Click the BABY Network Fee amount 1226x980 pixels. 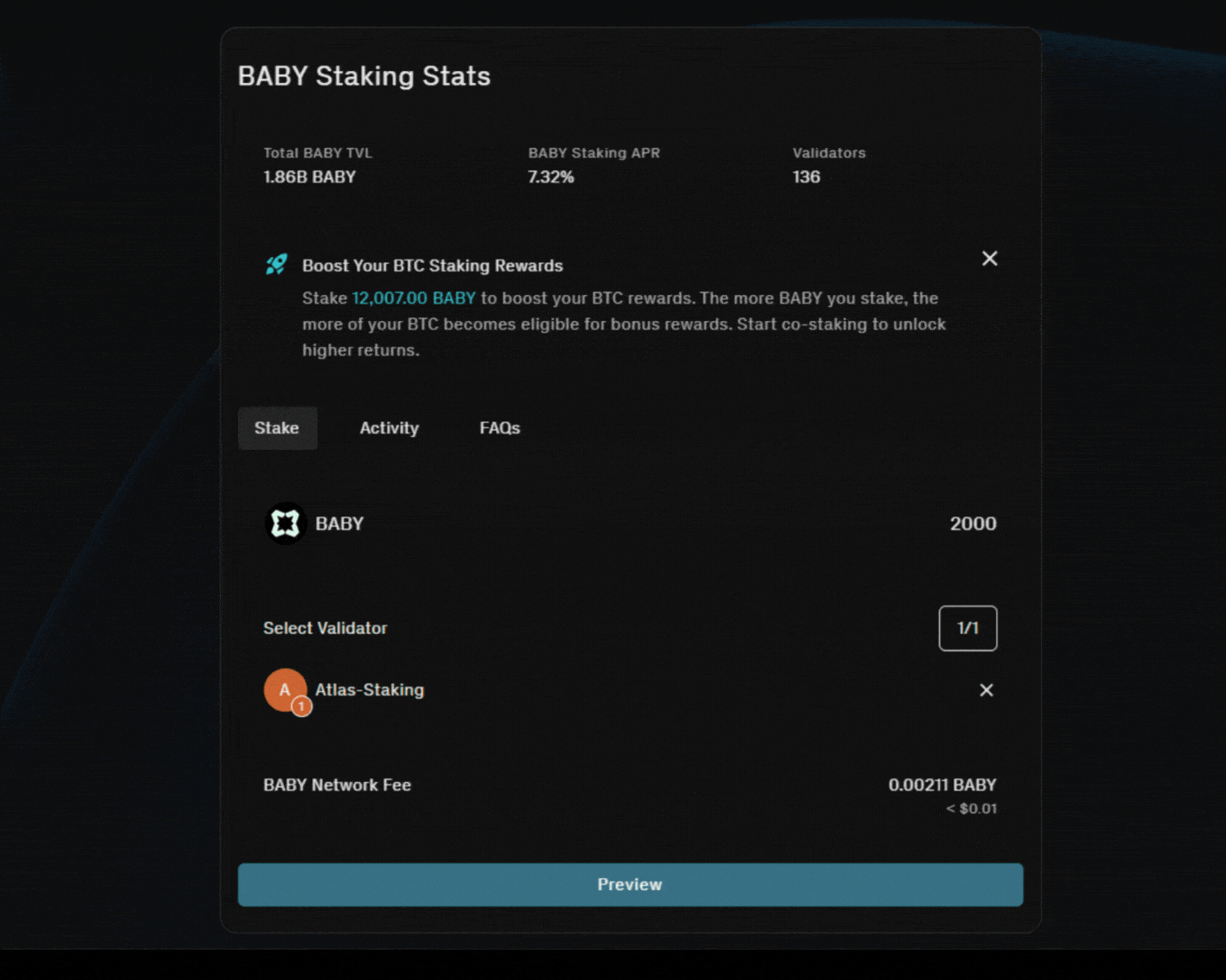point(941,785)
